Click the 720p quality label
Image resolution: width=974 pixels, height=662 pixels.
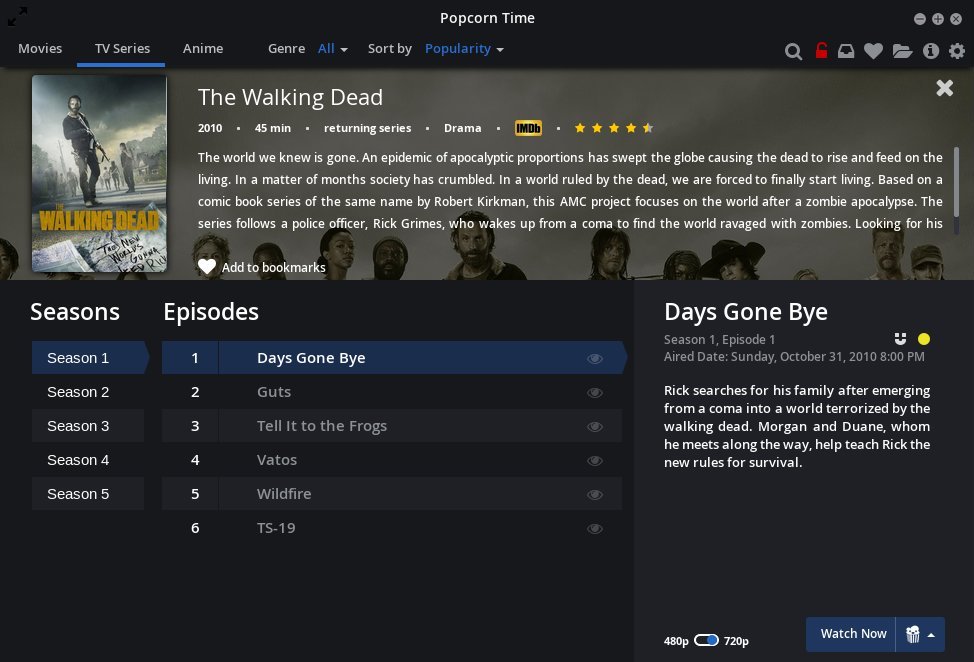(736, 641)
